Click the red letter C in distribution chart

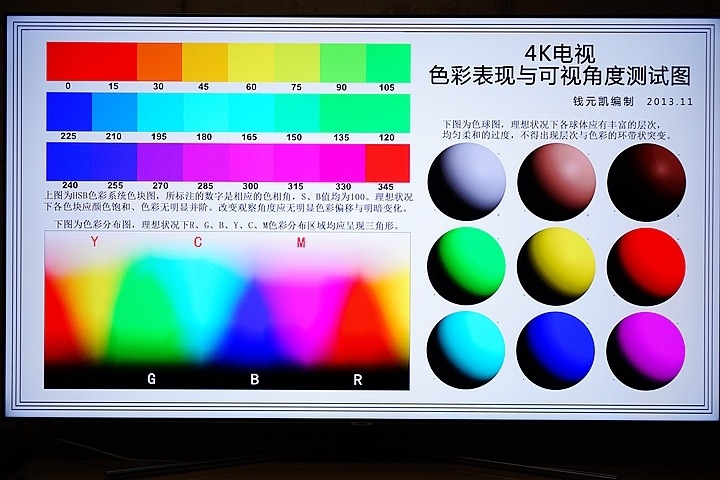(x=197, y=242)
